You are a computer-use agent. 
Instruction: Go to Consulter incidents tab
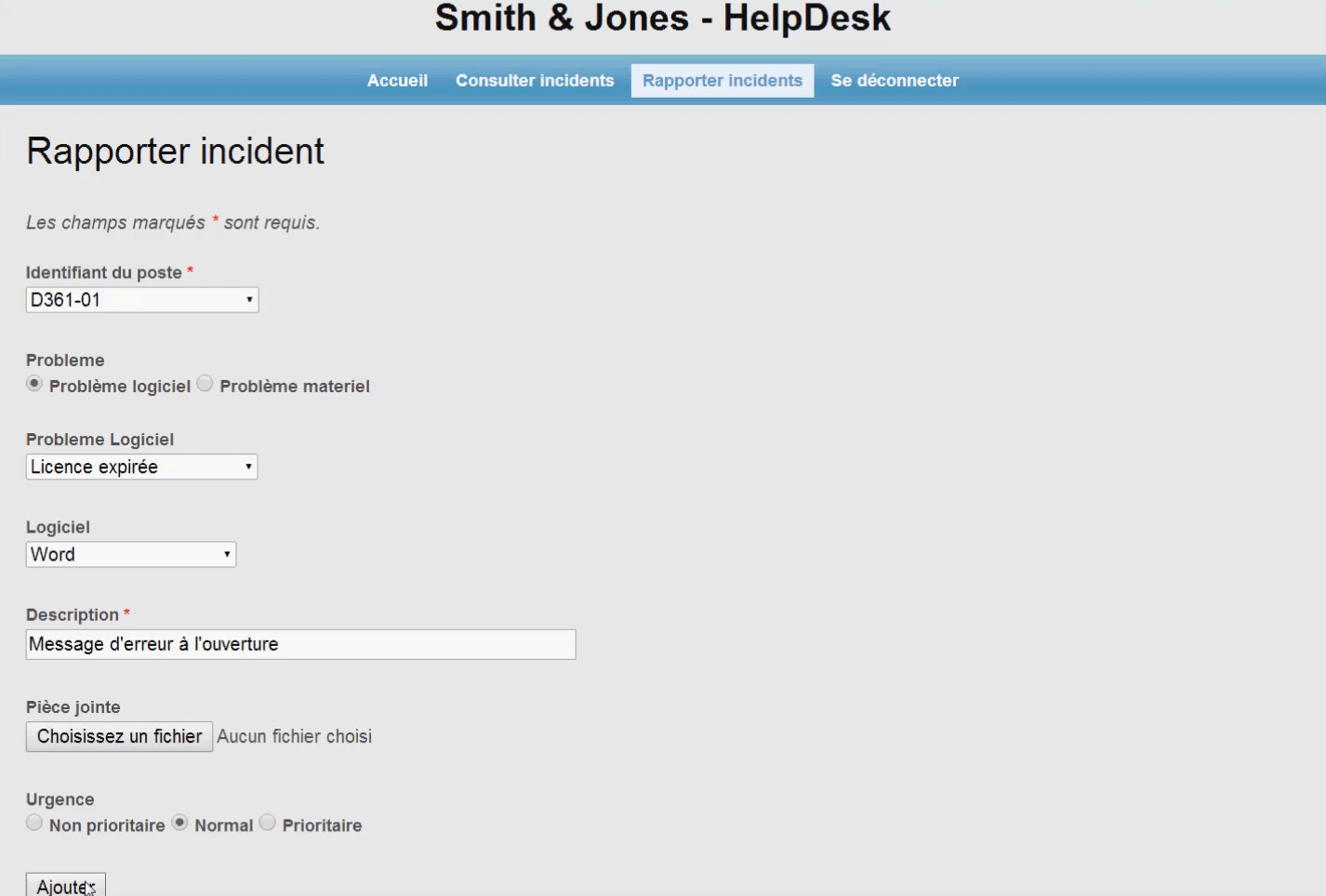[x=535, y=81]
